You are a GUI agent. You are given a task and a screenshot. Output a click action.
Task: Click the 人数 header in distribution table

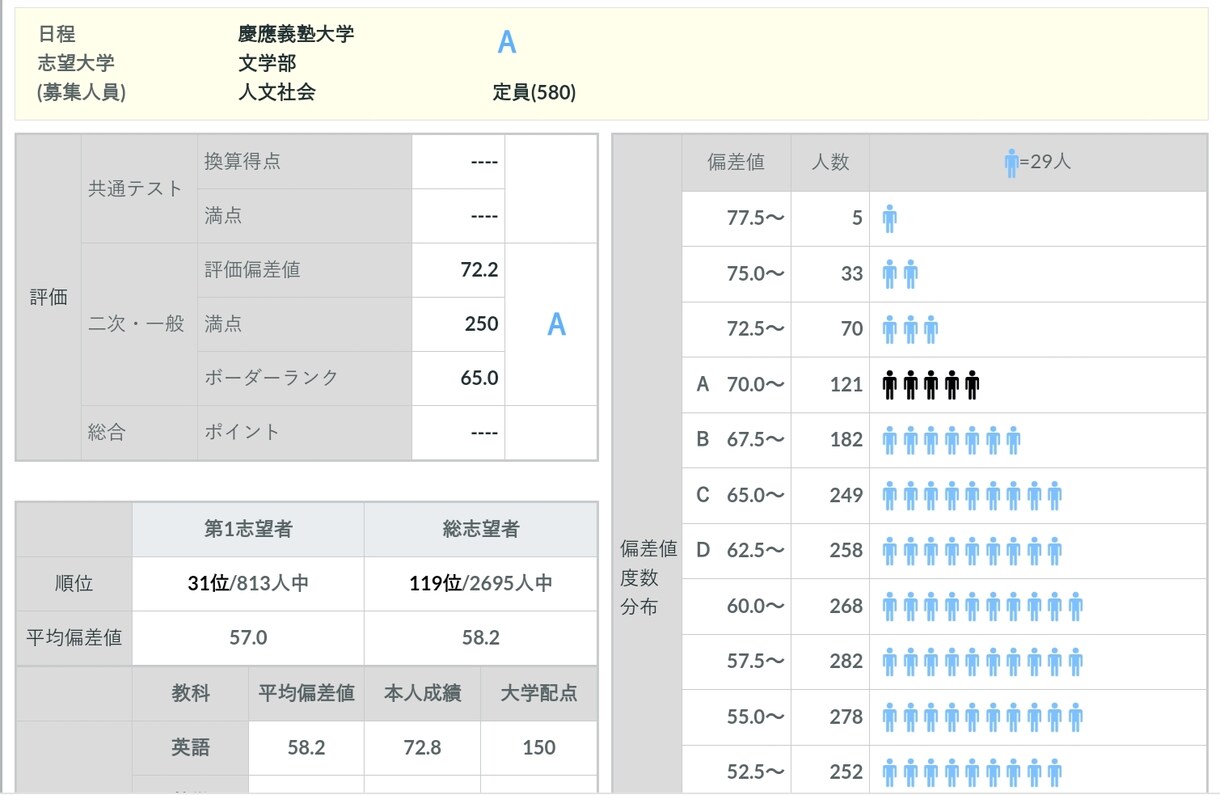tap(830, 162)
